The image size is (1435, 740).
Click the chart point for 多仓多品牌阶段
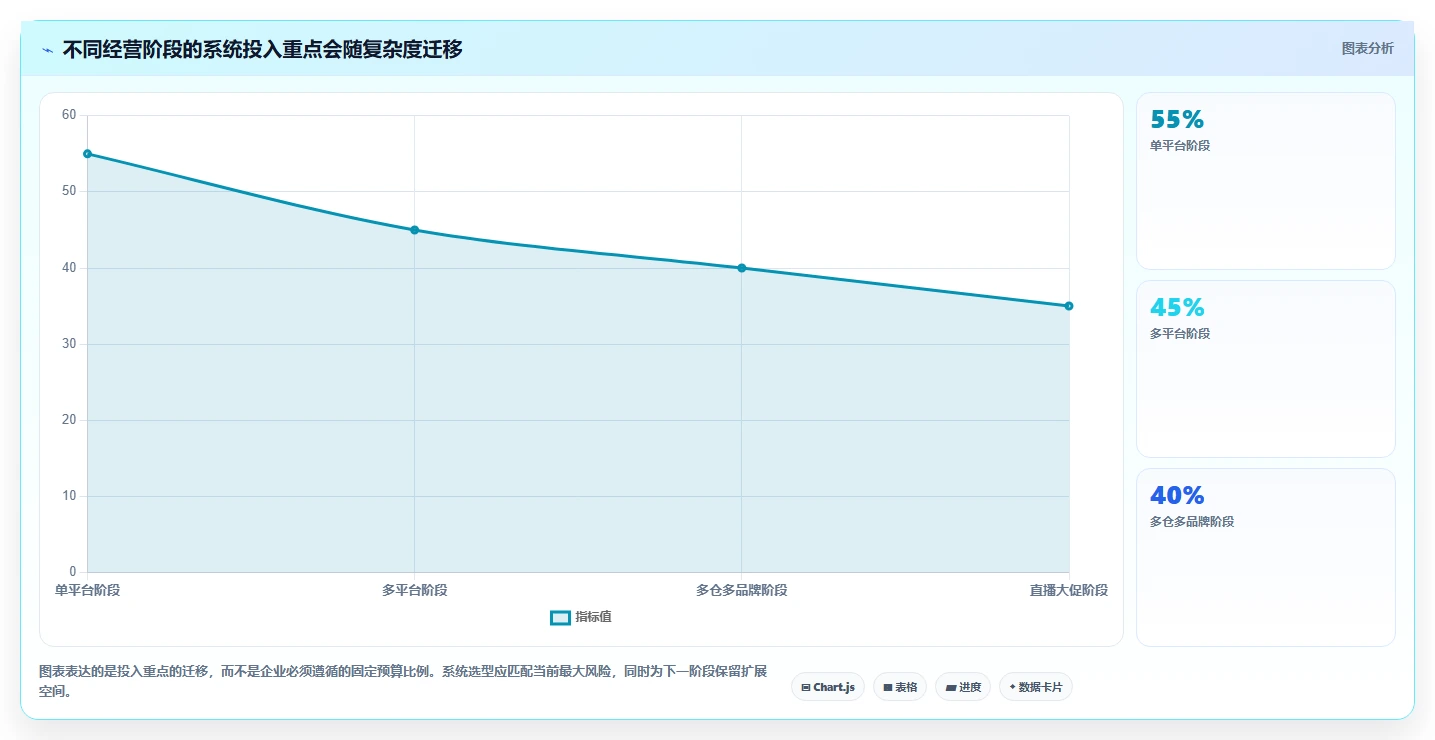click(741, 268)
